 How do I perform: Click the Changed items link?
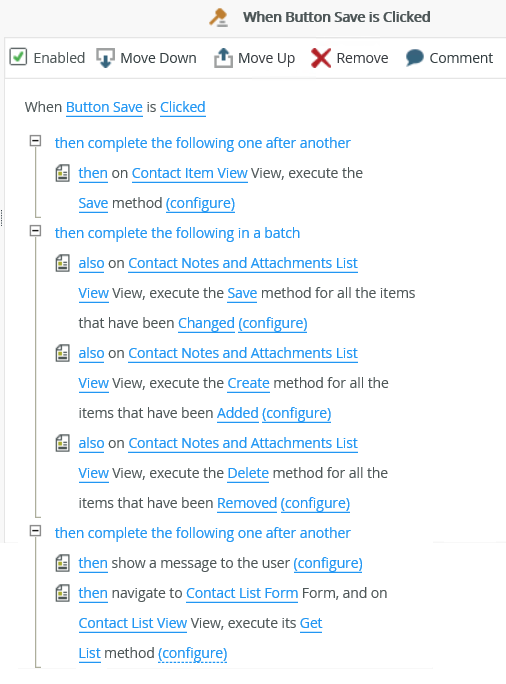[x=206, y=323]
